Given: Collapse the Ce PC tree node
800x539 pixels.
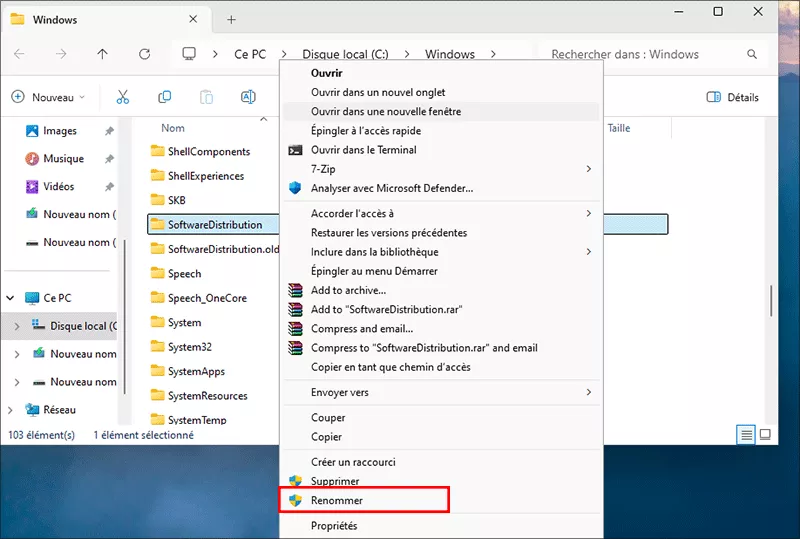Looking at the screenshot, I should [x=11, y=298].
